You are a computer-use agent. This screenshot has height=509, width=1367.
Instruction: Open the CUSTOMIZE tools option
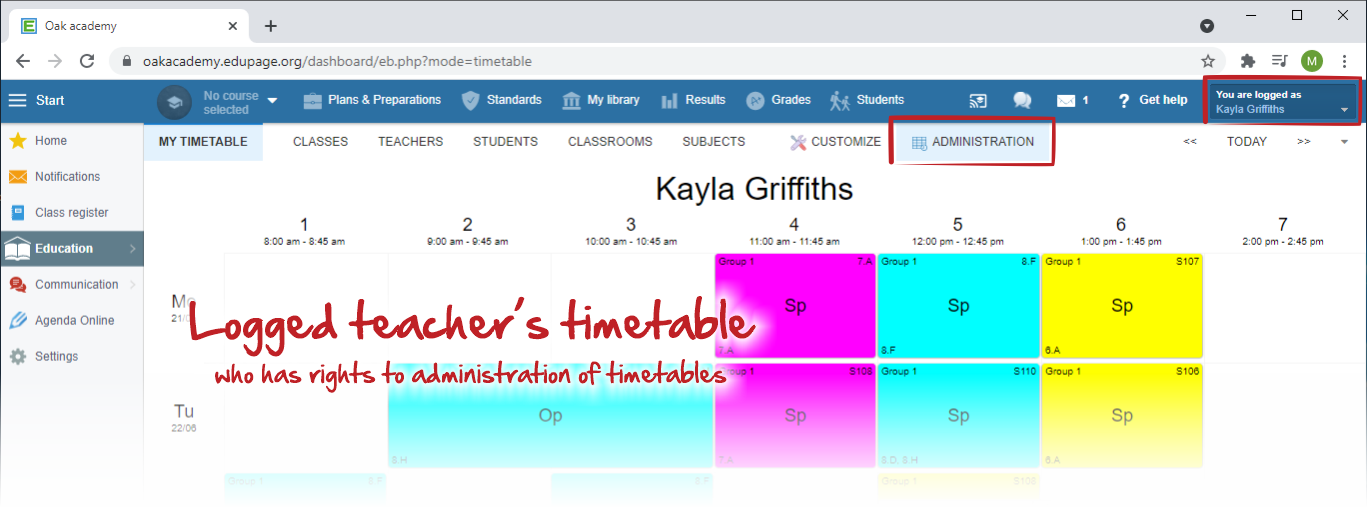[x=835, y=142]
